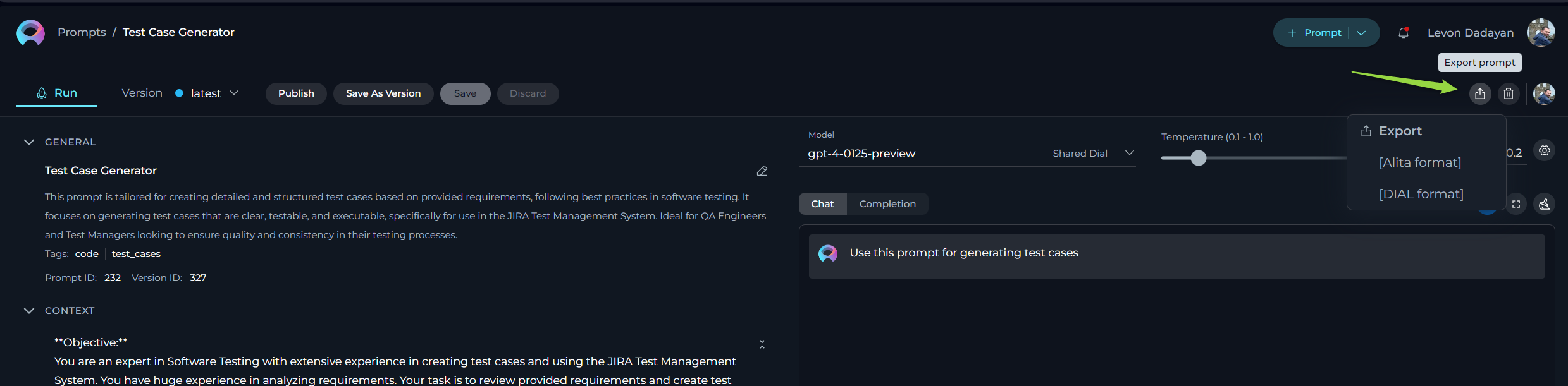The height and width of the screenshot is (386, 1568).
Task: Collapse the GENERAL section
Action: click(x=28, y=142)
